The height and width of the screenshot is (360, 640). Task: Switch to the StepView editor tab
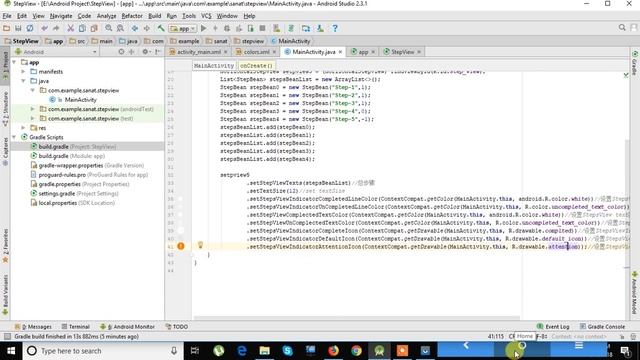pyautogui.click(x=402, y=52)
